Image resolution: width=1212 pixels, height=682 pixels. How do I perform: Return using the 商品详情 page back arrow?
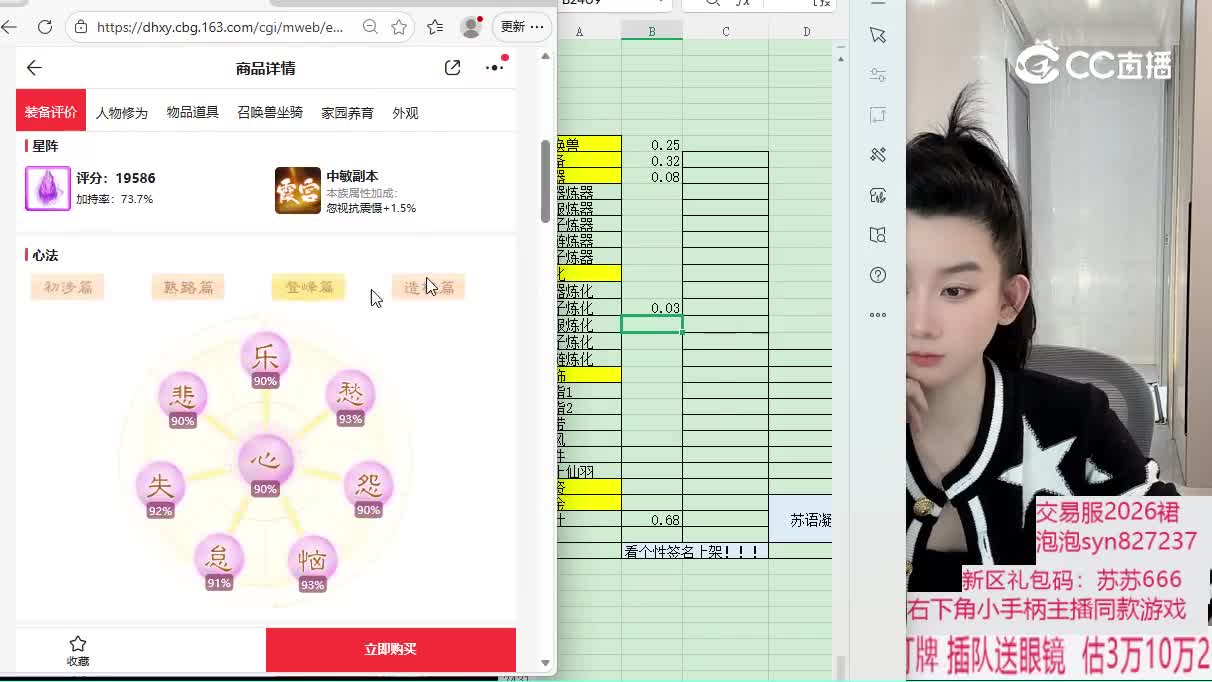34,68
